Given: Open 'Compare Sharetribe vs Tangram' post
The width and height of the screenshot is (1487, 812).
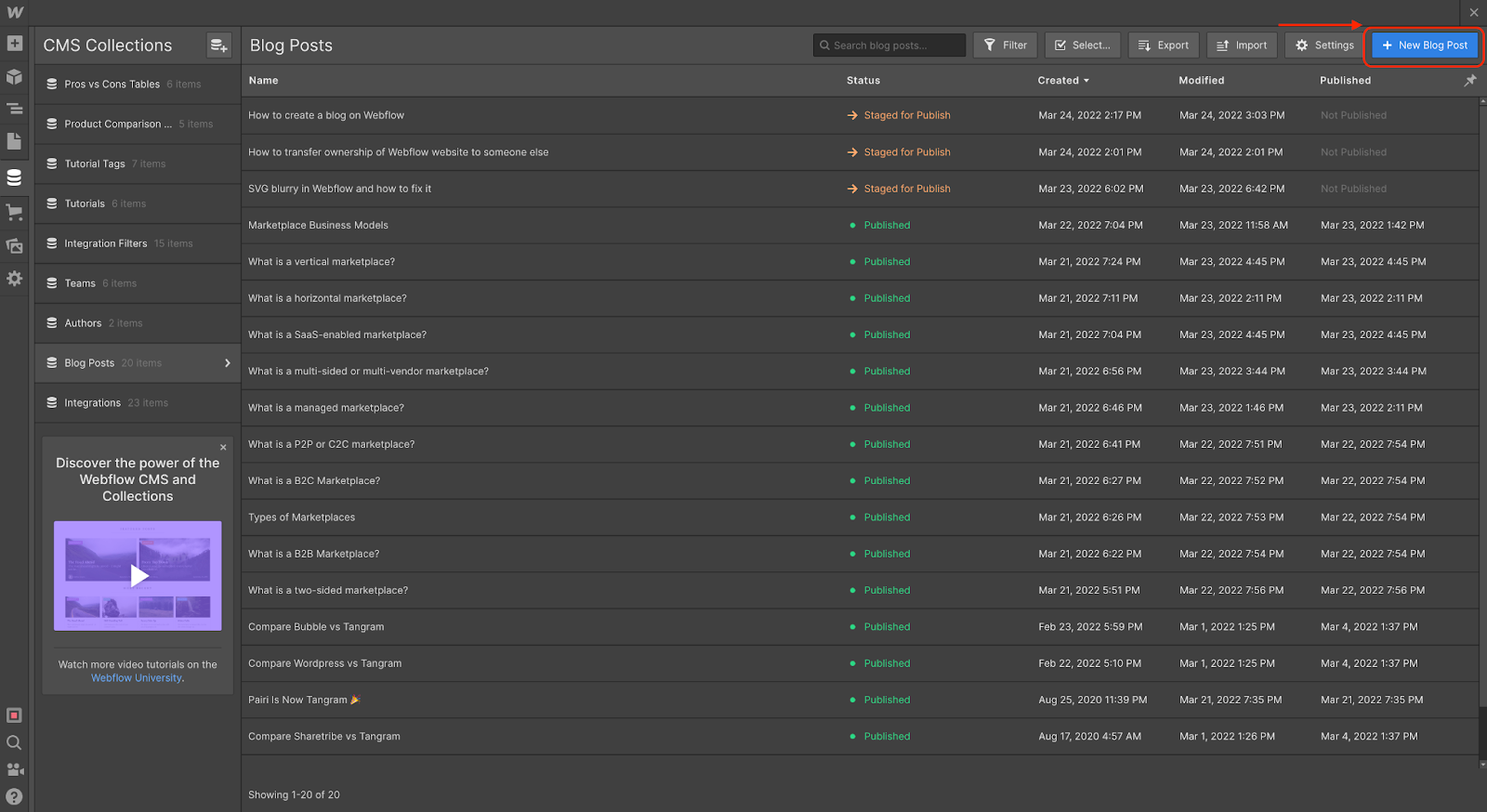Looking at the screenshot, I should [323, 737].
